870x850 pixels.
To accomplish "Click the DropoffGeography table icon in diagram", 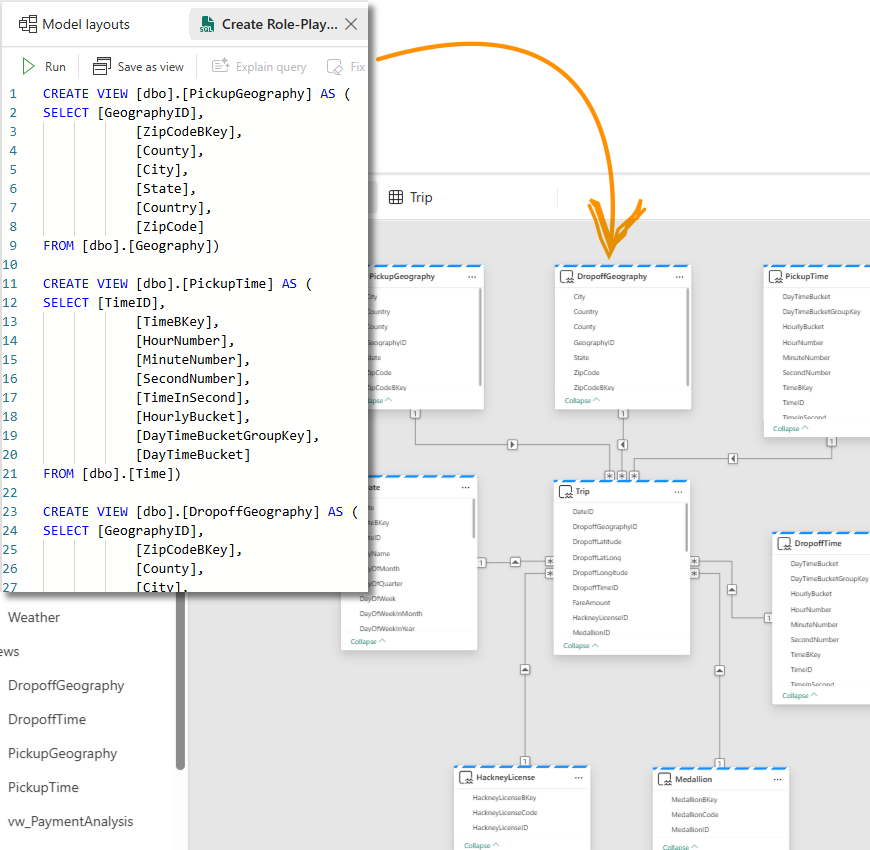I will point(567,277).
